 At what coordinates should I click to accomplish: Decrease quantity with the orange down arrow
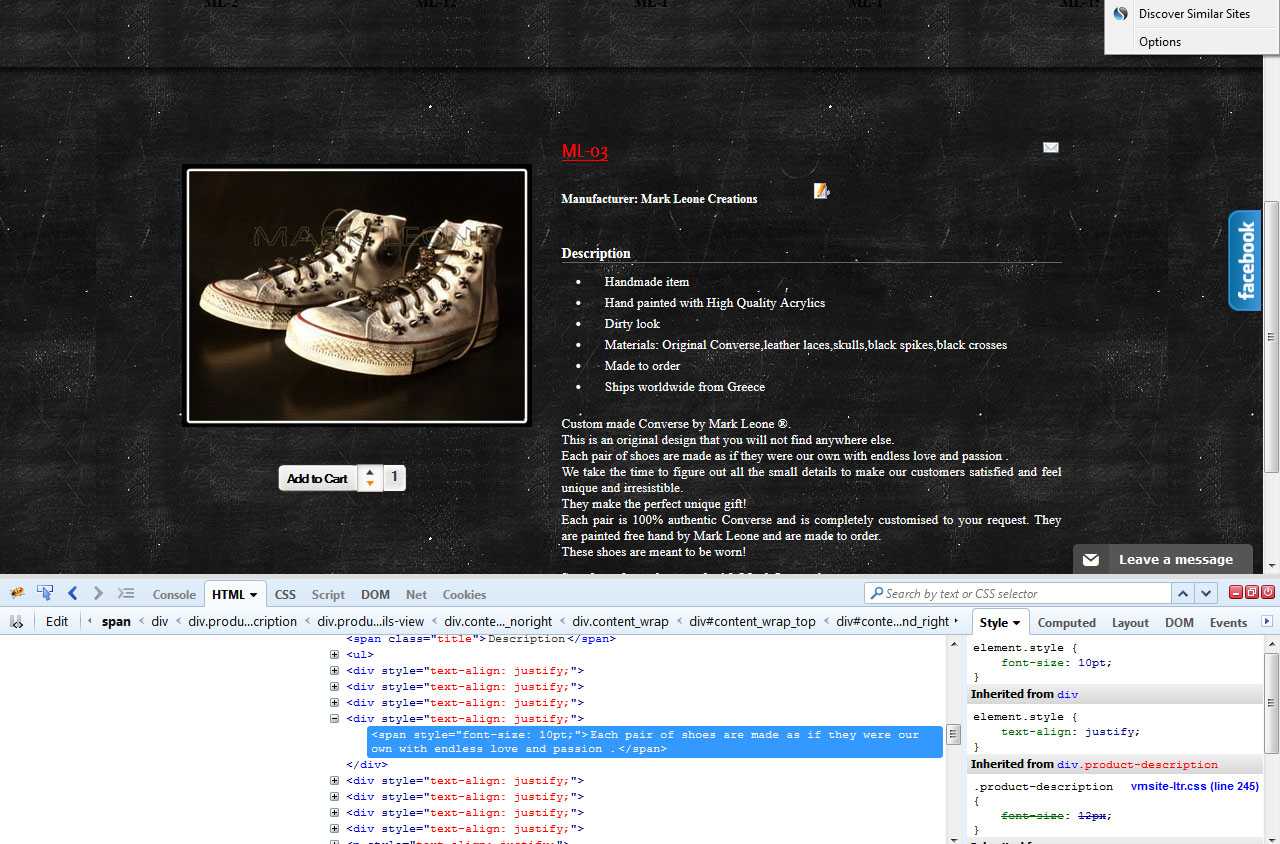pos(370,484)
